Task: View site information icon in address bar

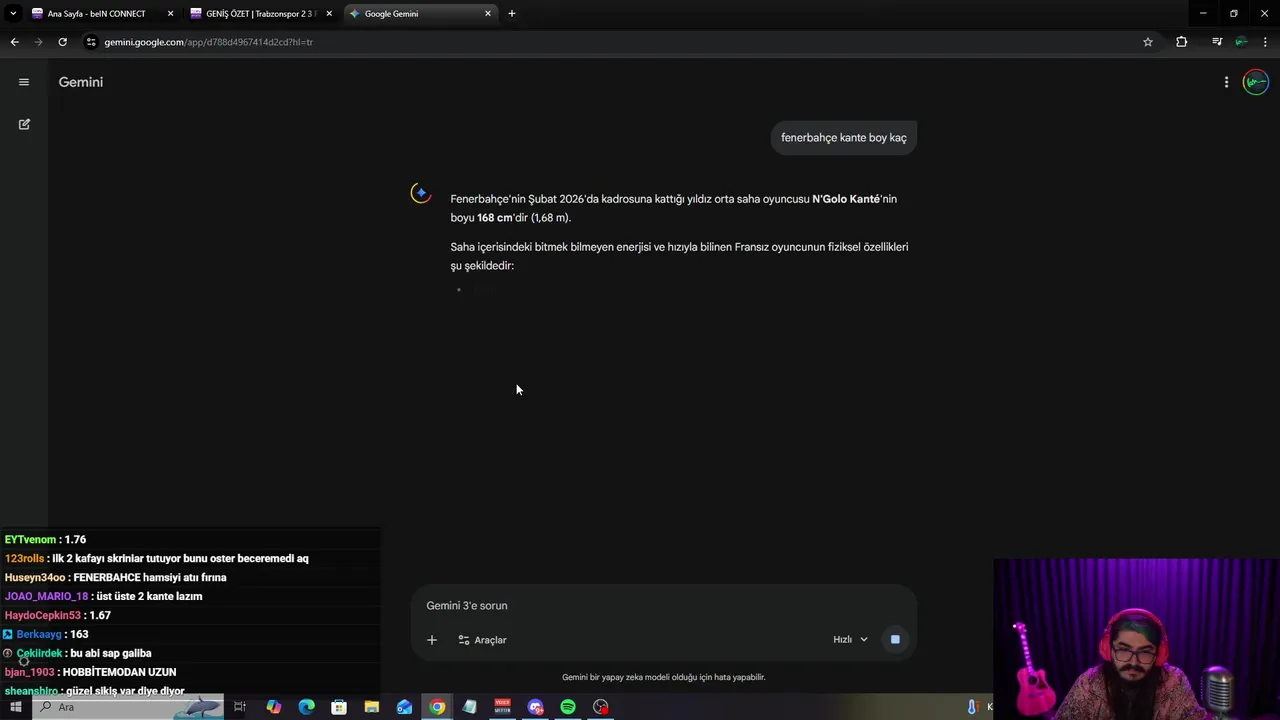Action: coord(91,42)
